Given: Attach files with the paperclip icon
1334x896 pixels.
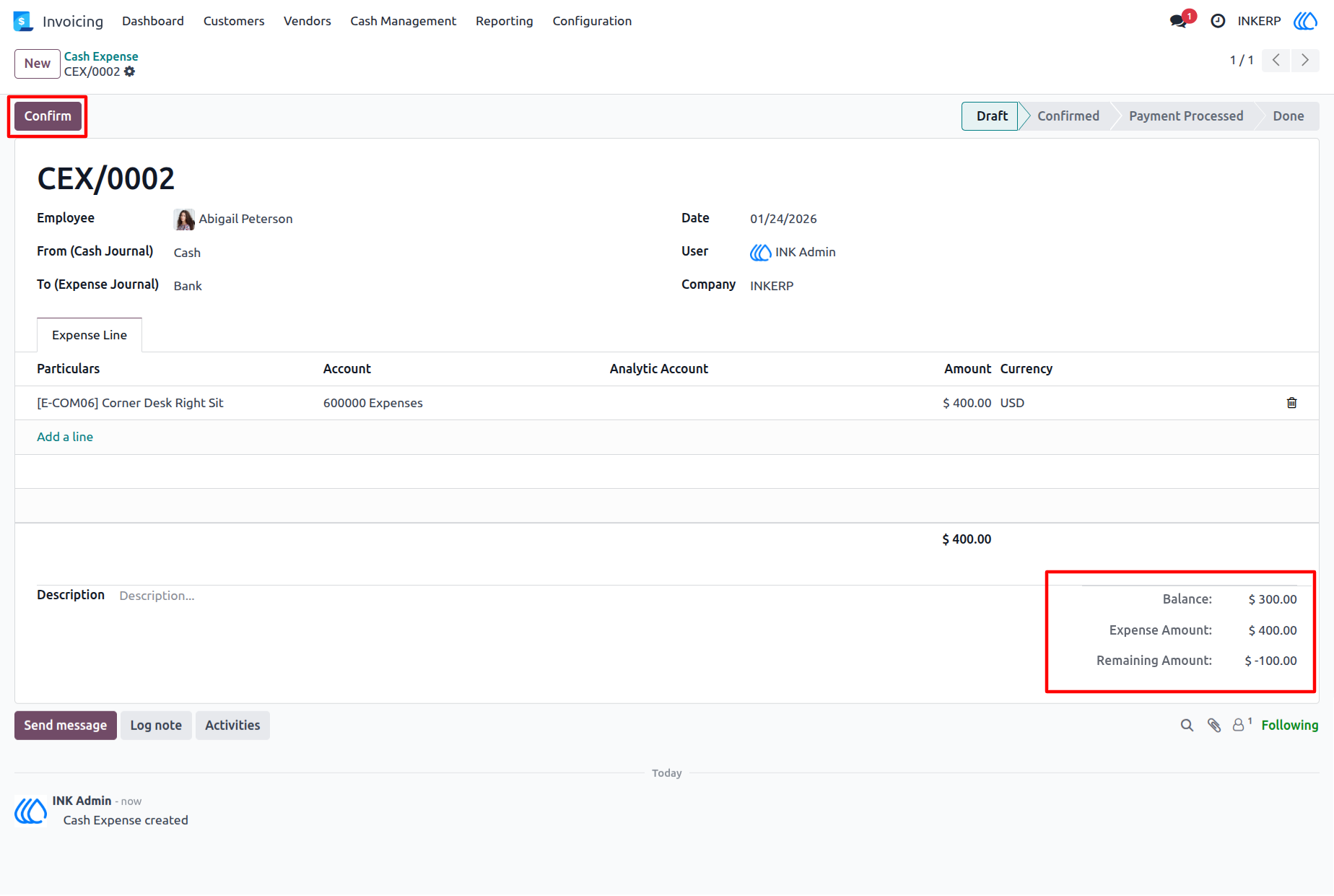Looking at the screenshot, I should tap(1214, 725).
